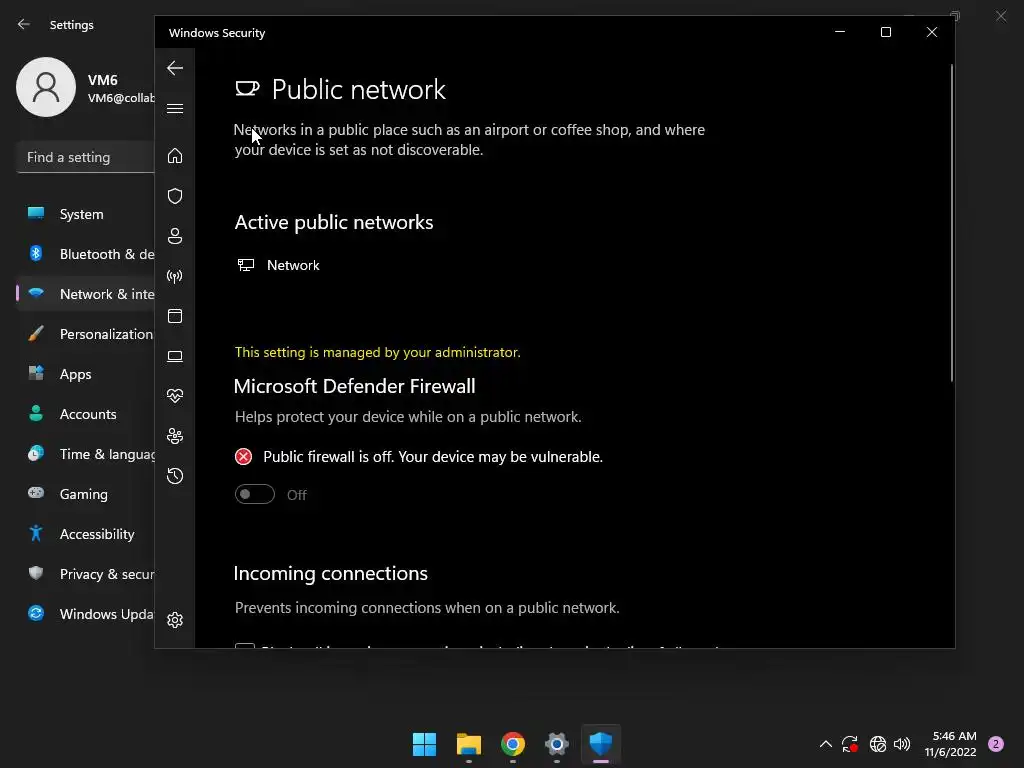Viewport: 1024px width, 768px height.
Task: Open the Windows Start menu
Action: [x=424, y=744]
